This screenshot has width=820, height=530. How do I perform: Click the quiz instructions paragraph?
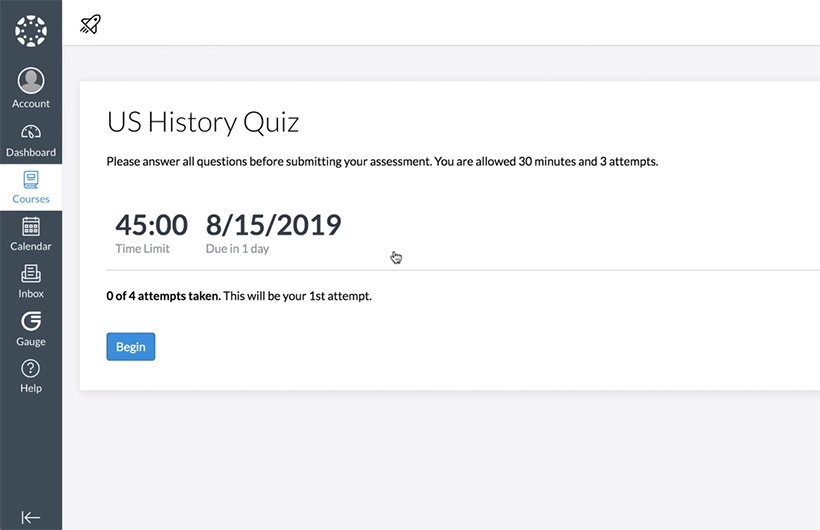382,162
